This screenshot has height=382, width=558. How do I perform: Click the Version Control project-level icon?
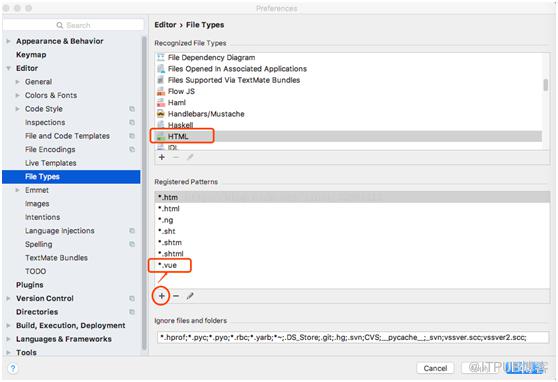point(132,298)
